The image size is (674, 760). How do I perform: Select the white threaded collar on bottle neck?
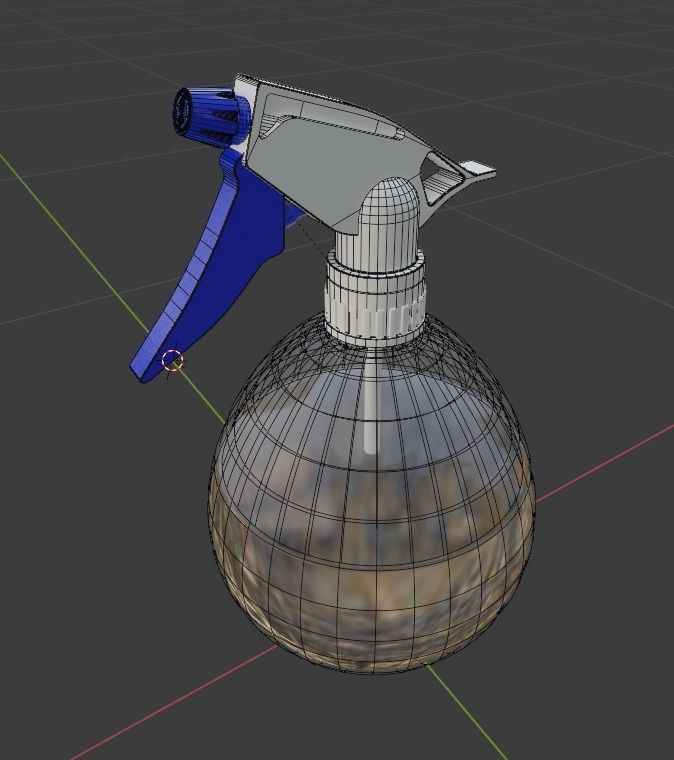(375, 298)
